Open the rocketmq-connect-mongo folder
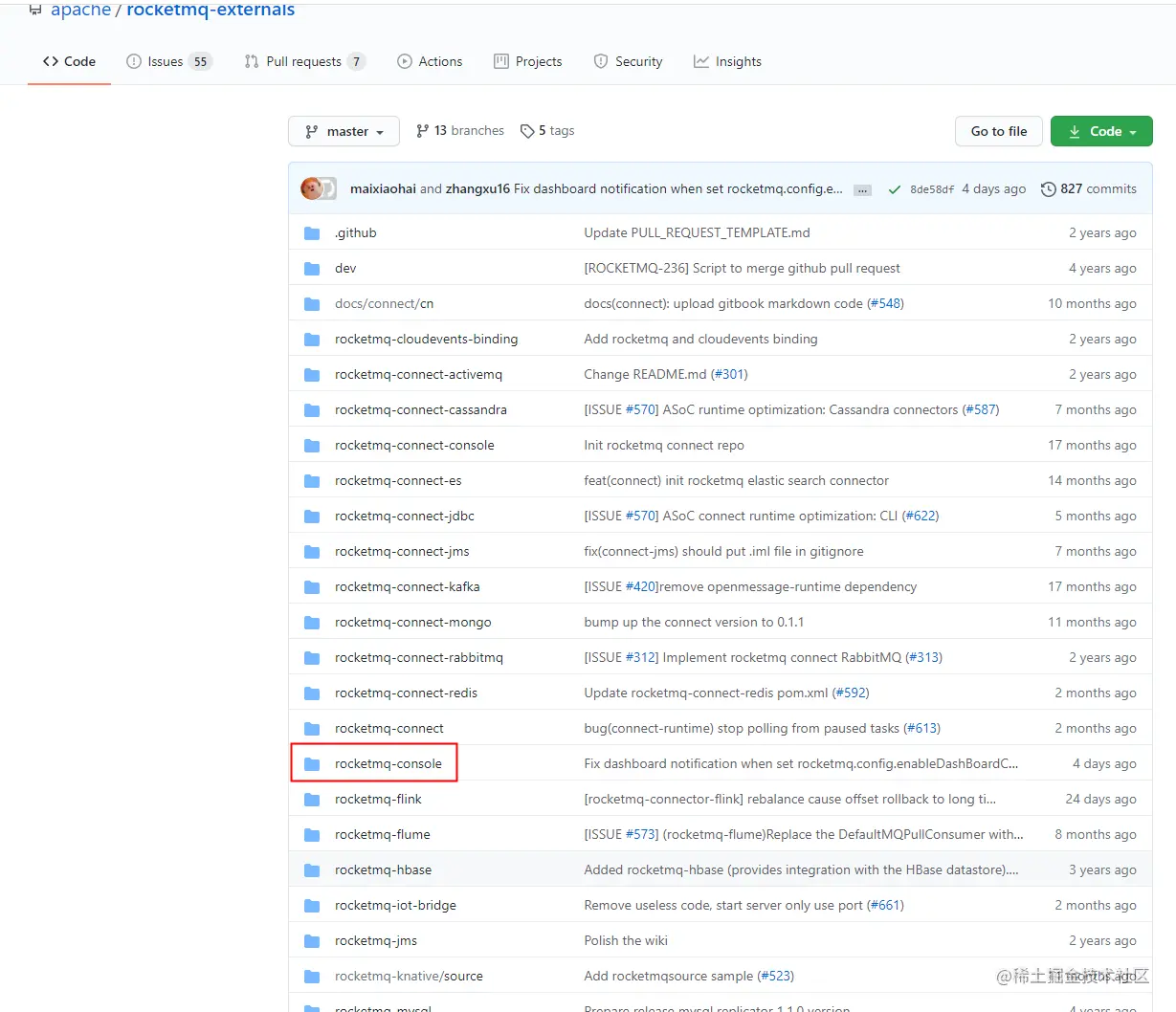The width and height of the screenshot is (1176, 1012). pyautogui.click(x=413, y=623)
